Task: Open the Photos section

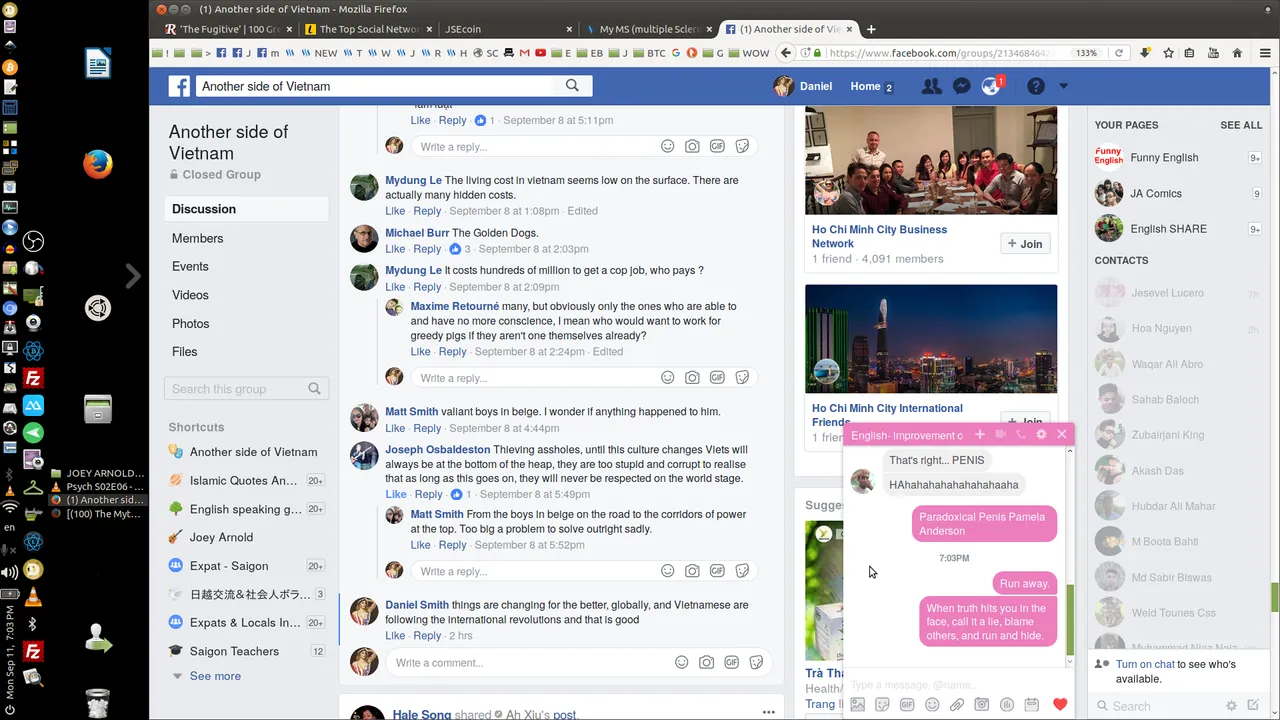Action: pyautogui.click(x=191, y=323)
